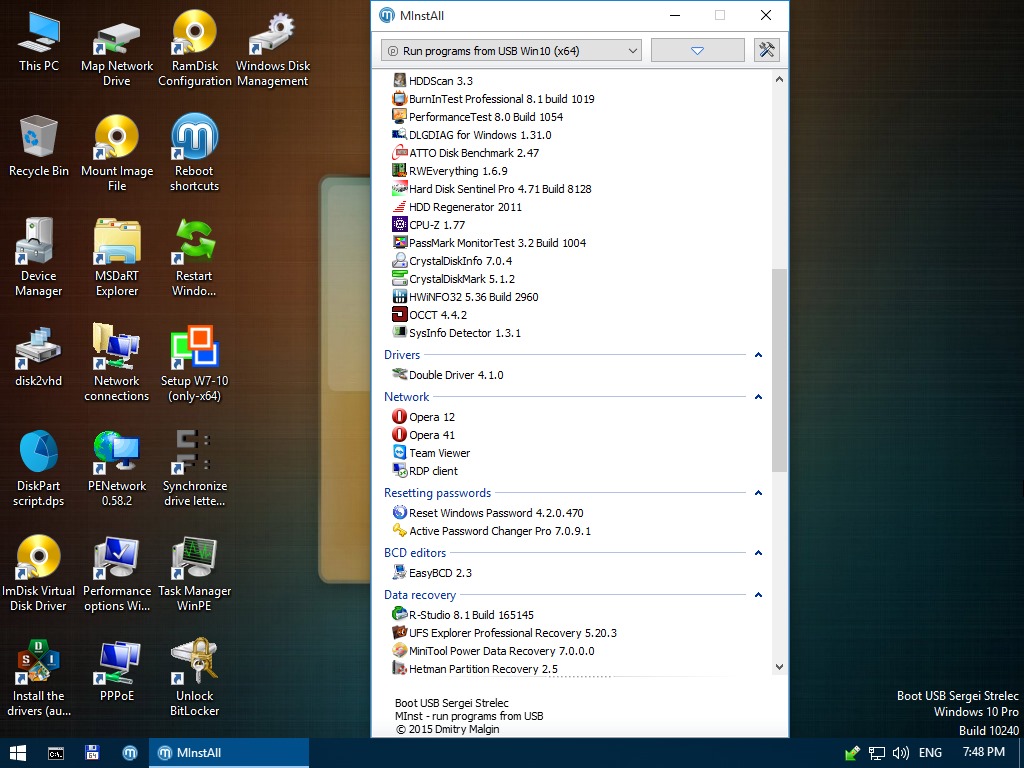Launch Setup W7-10 (only-x64) icon
1024x768 pixels.
point(195,364)
